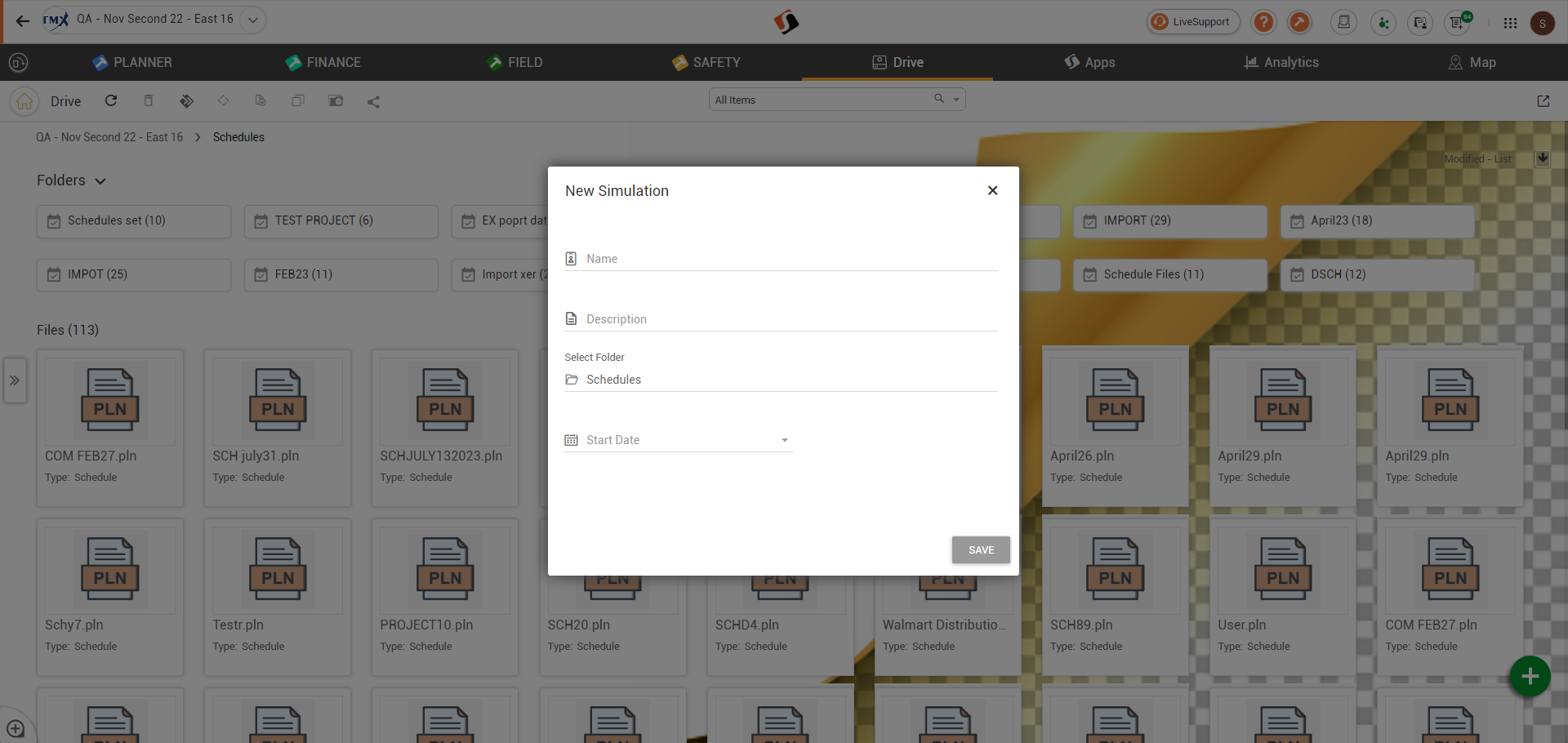Switch to the FIELD tab
The width and height of the screenshot is (1568, 743).
[514, 62]
